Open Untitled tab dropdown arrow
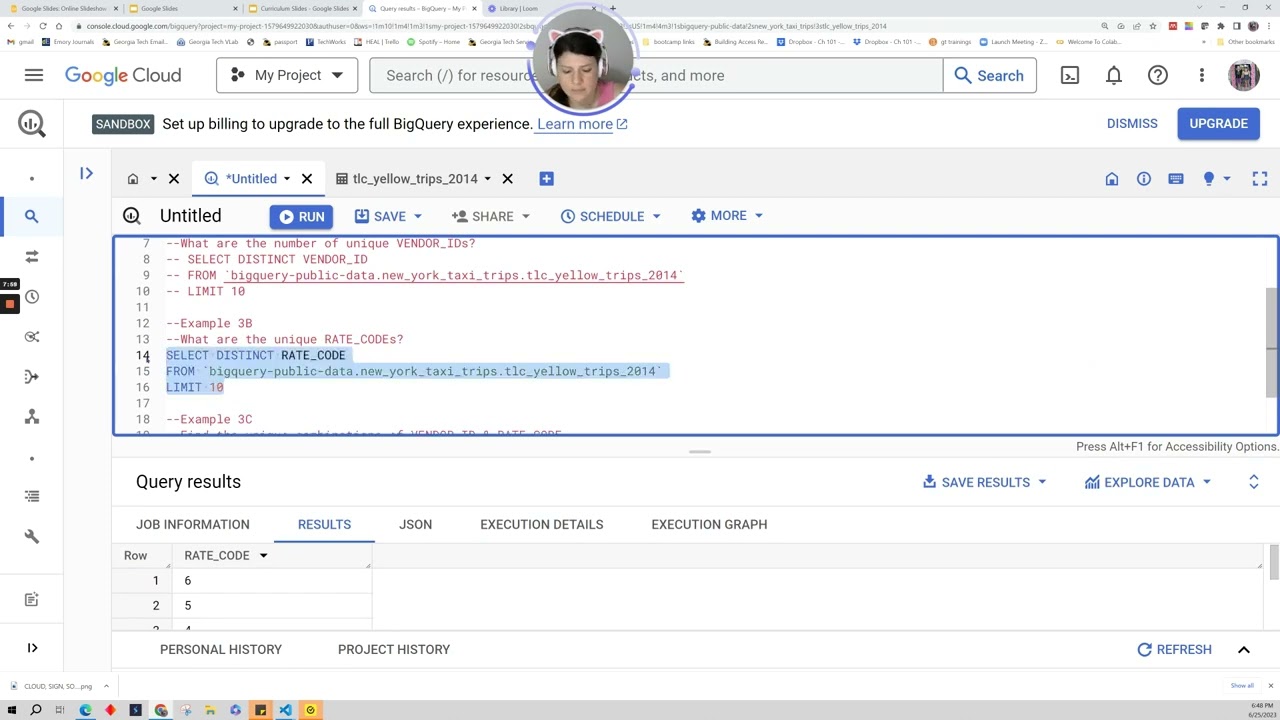1280x720 pixels. pos(287,179)
